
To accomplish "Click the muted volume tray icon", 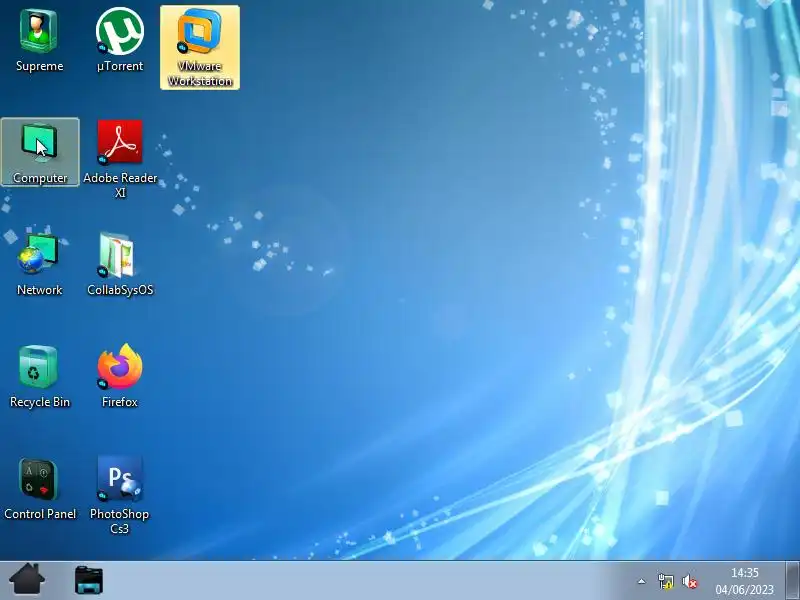I will coord(690,581).
